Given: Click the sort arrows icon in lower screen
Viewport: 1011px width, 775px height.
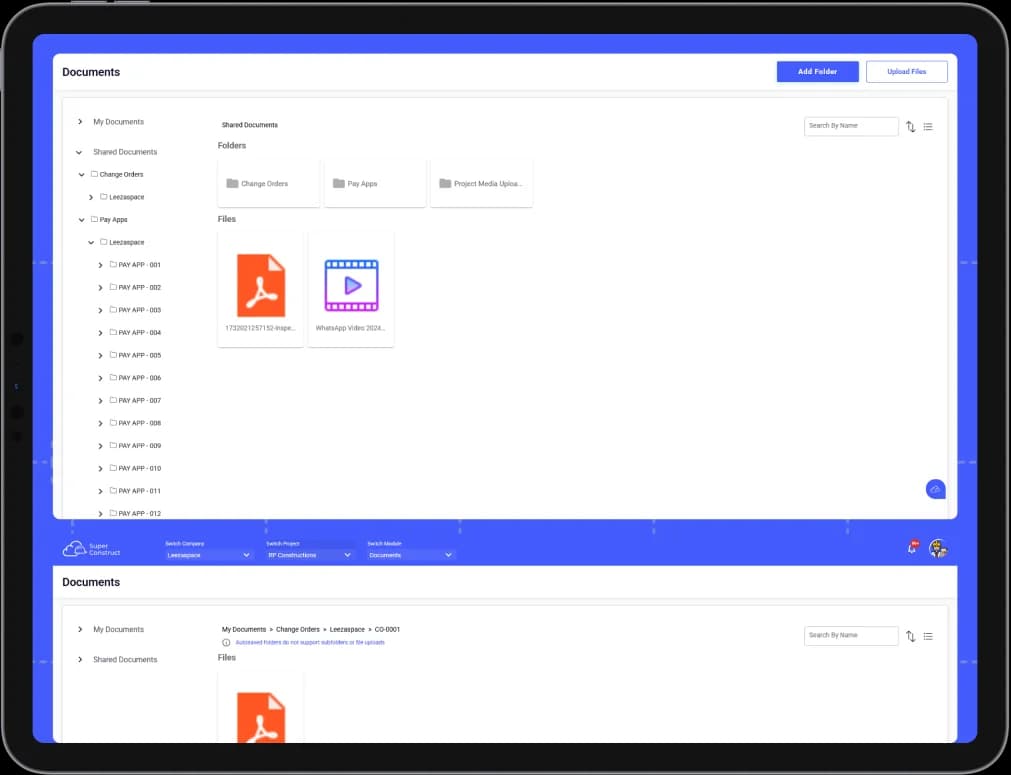Looking at the screenshot, I should tap(910, 636).
